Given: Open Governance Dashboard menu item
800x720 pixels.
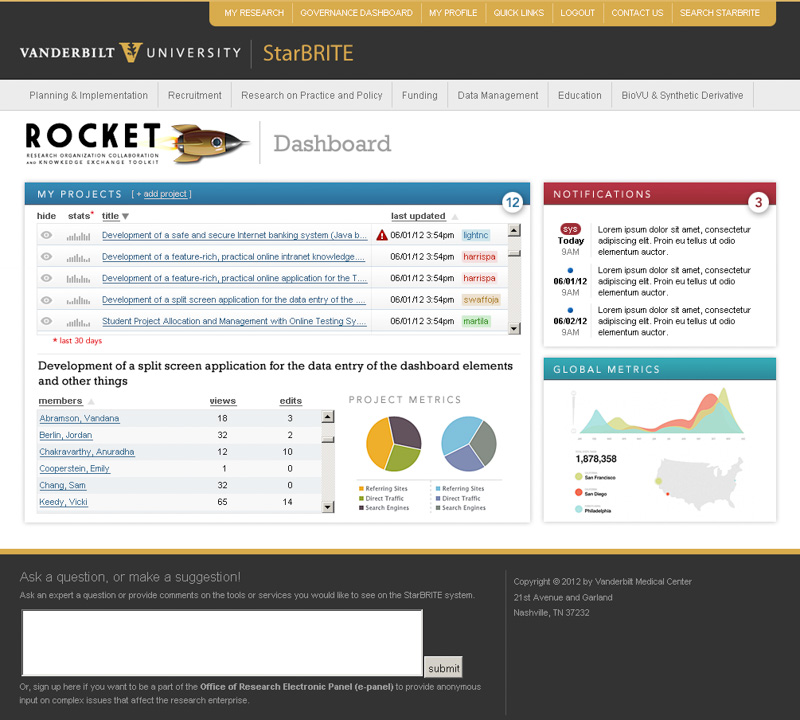Looking at the screenshot, I should (x=356, y=13).
